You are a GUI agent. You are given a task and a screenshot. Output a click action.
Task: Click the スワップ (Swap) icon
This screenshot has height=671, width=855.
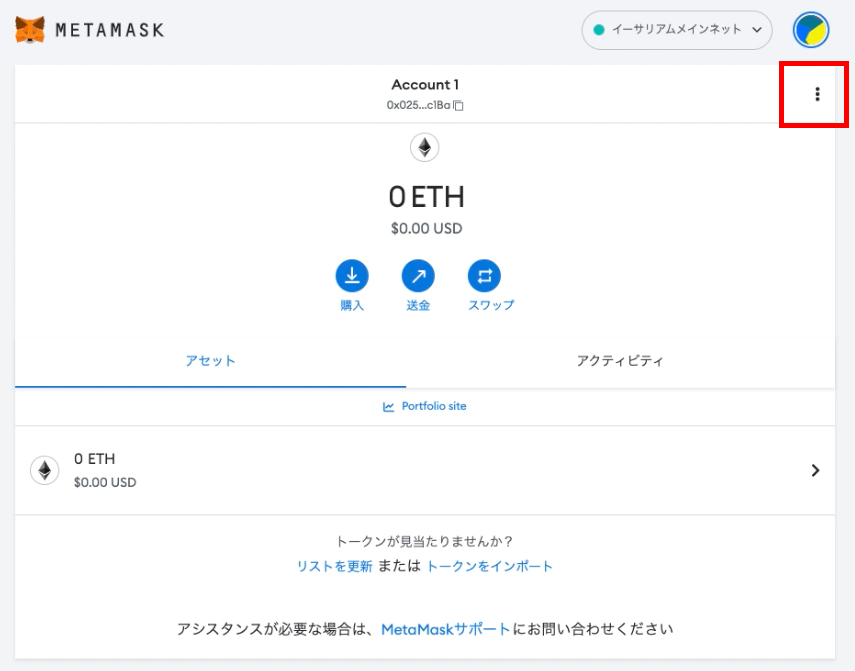[x=484, y=276]
